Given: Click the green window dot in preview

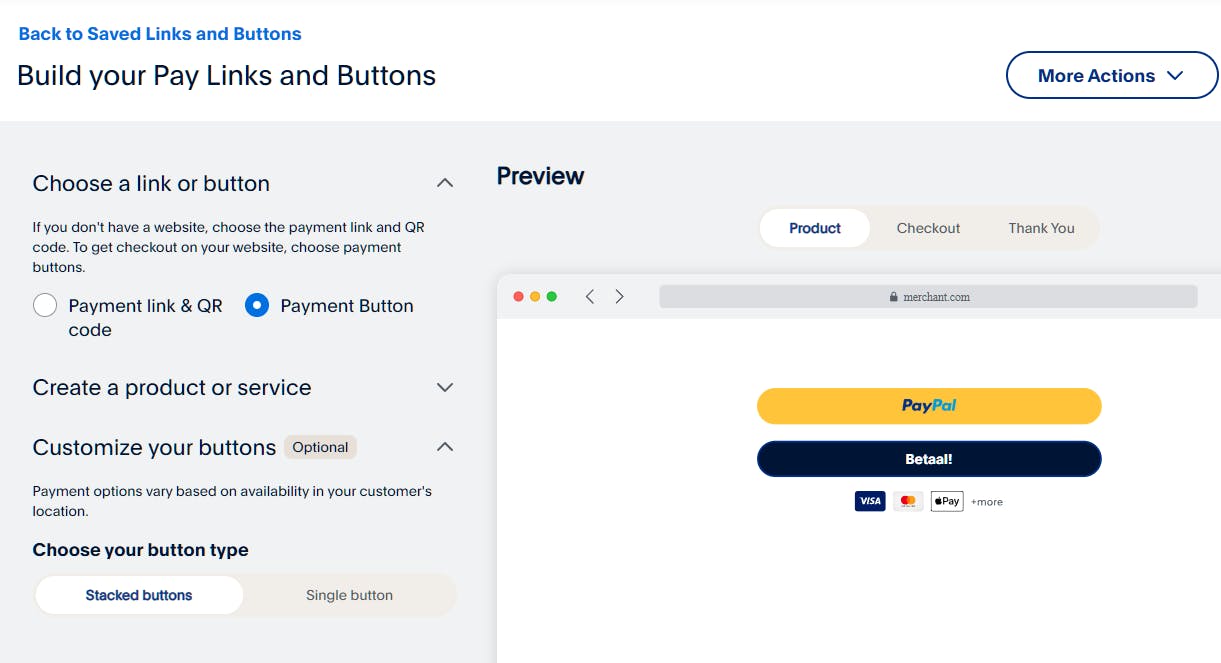Looking at the screenshot, I should click(x=552, y=297).
